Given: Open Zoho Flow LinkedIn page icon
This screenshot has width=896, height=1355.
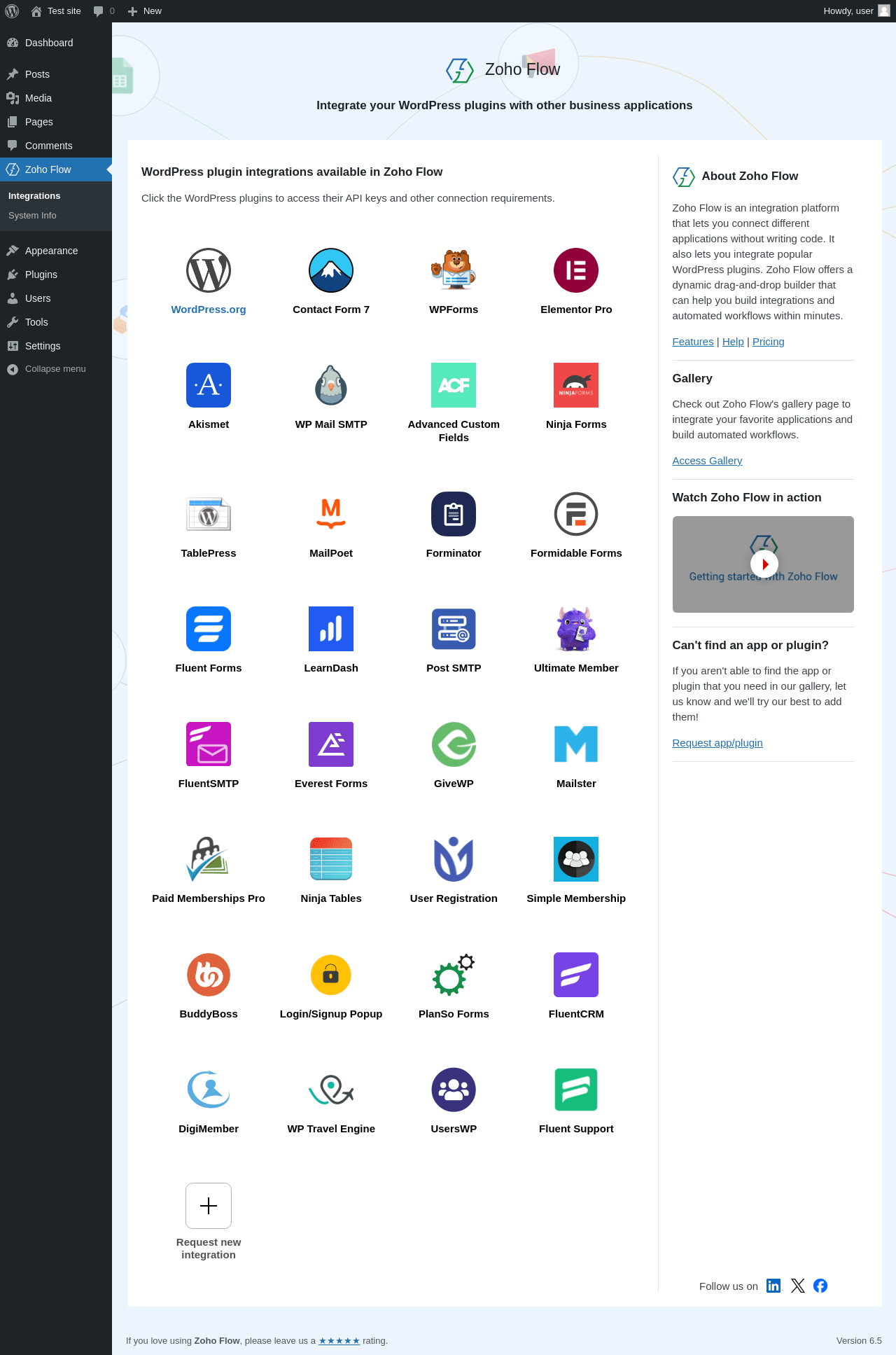Looking at the screenshot, I should pos(773,1286).
